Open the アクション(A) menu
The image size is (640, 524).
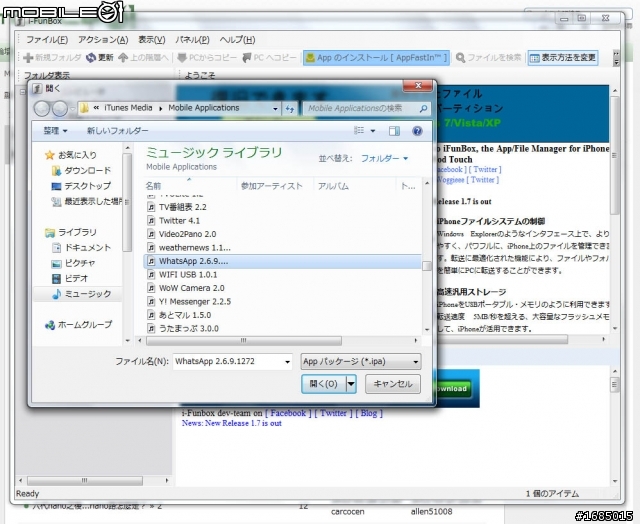(103, 40)
